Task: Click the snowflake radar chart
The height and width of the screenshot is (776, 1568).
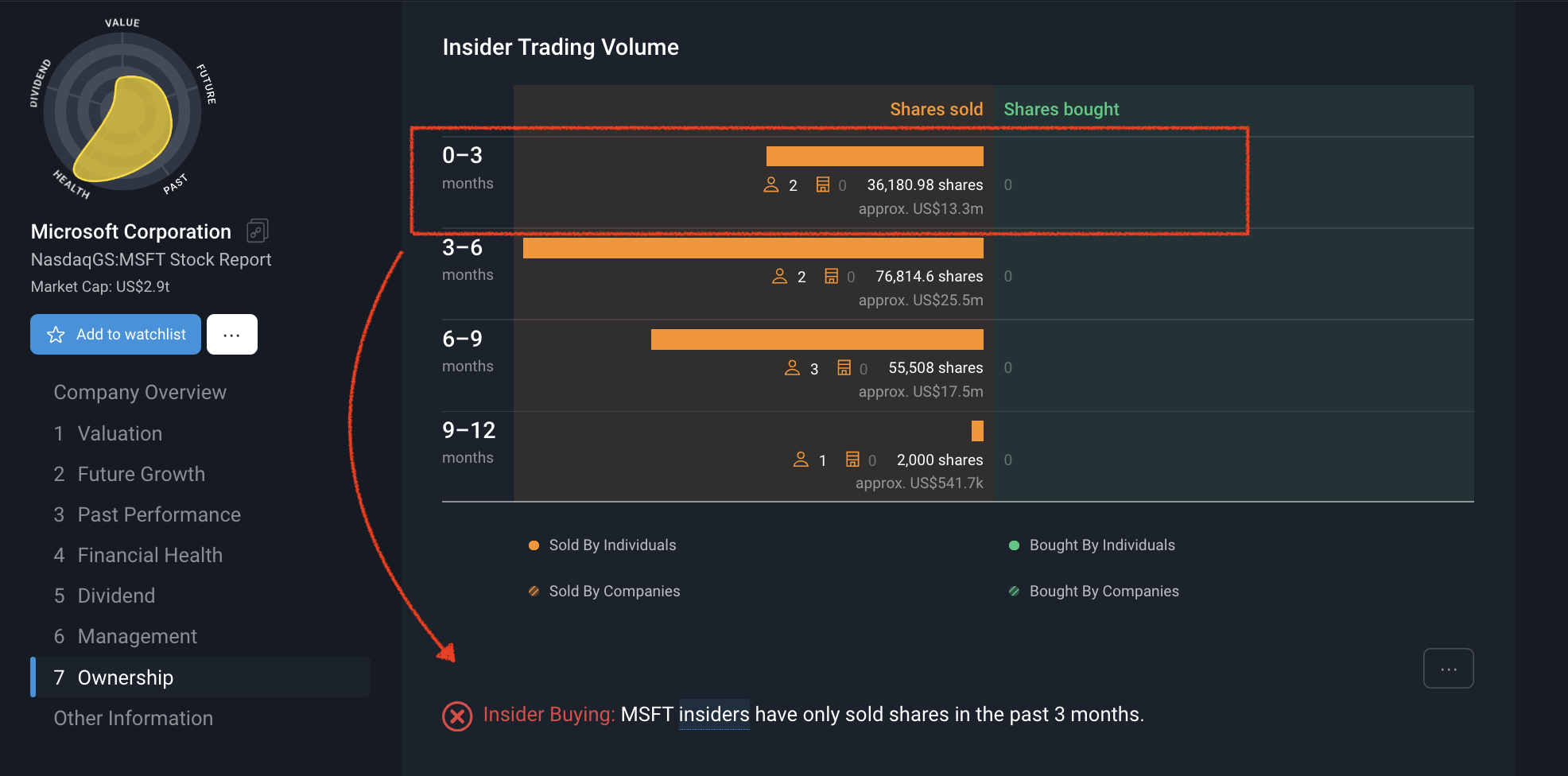Action: 123,111
